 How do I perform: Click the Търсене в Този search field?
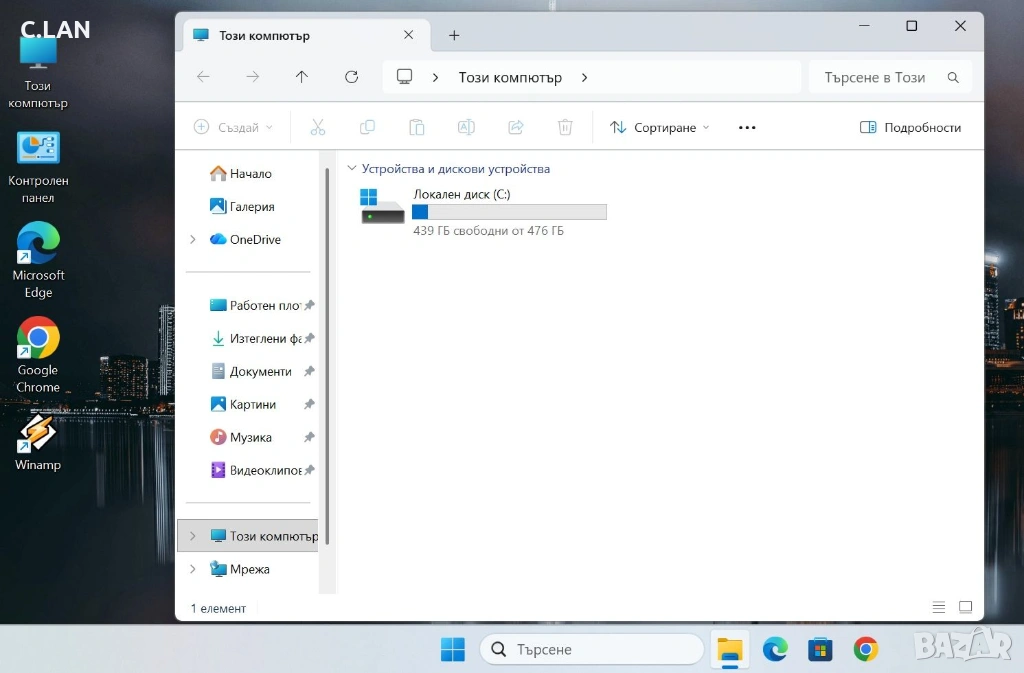(x=880, y=77)
